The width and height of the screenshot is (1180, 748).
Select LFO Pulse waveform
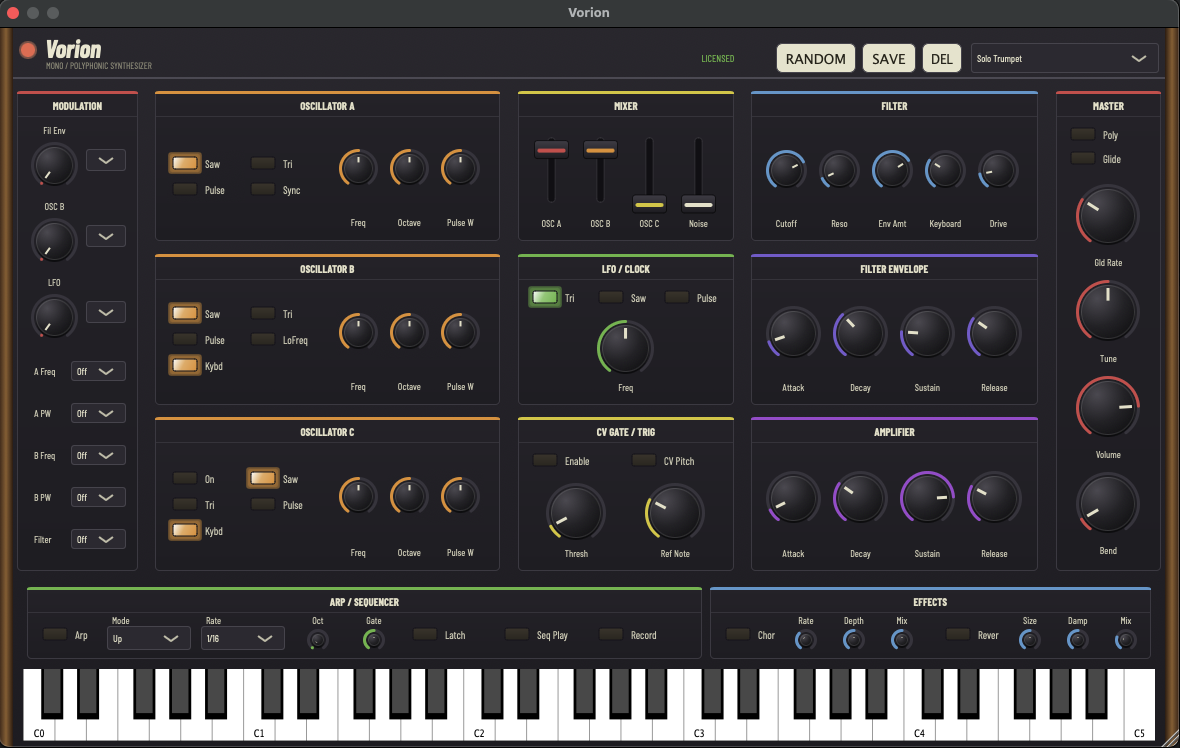click(677, 297)
